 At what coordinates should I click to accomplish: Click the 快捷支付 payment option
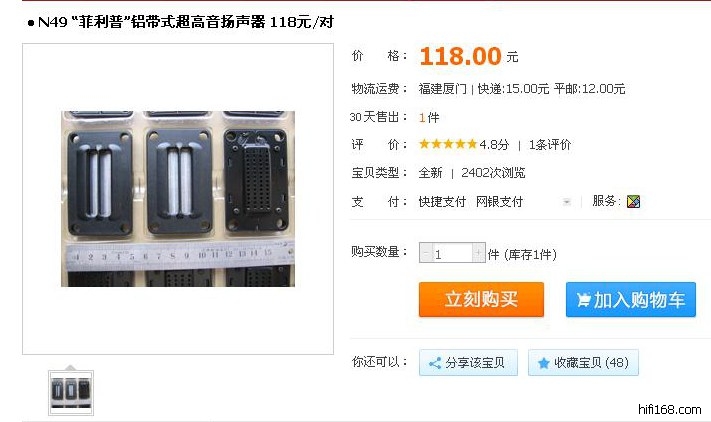click(x=442, y=202)
